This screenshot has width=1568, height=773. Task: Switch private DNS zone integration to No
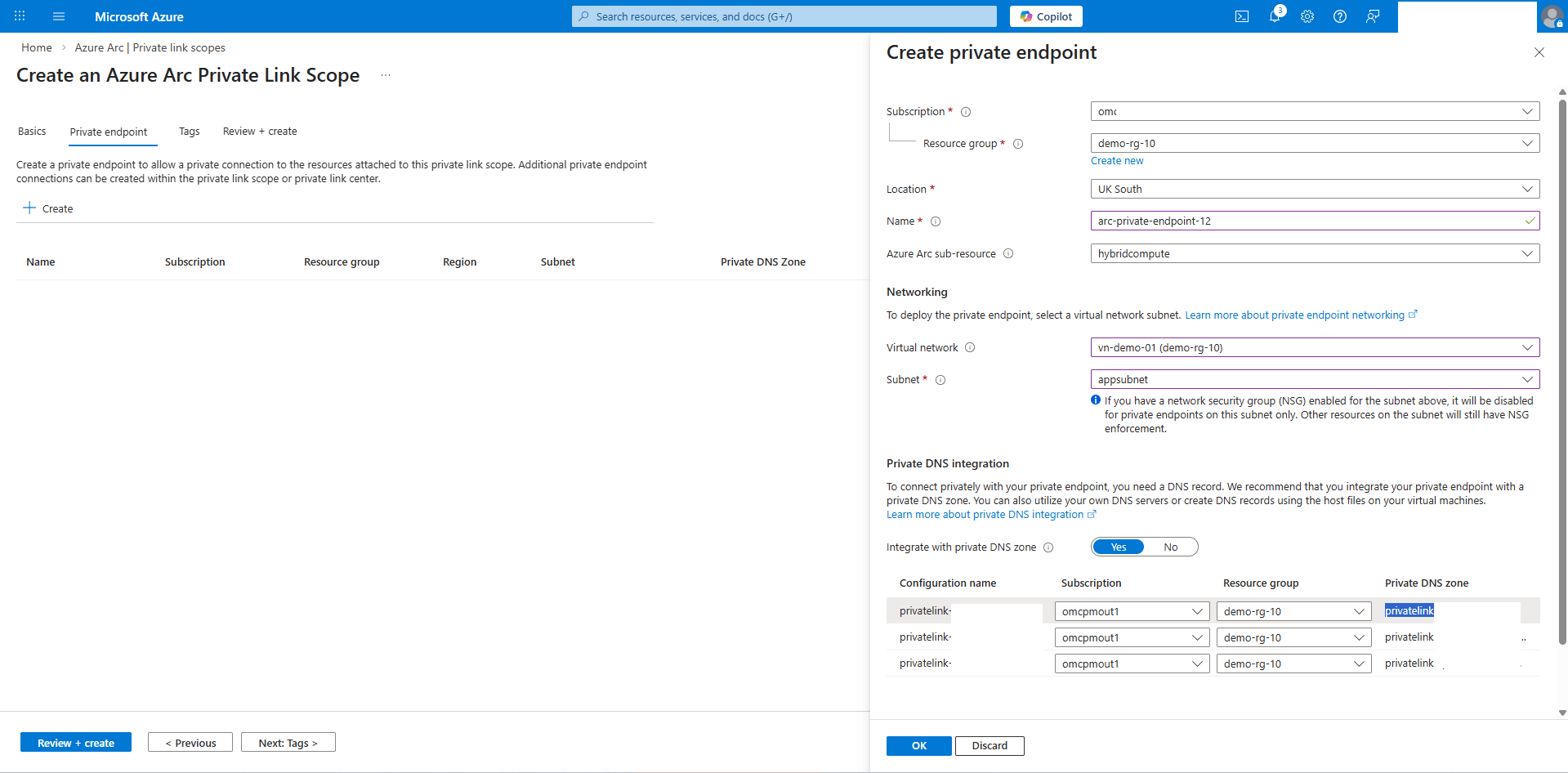click(x=1171, y=547)
